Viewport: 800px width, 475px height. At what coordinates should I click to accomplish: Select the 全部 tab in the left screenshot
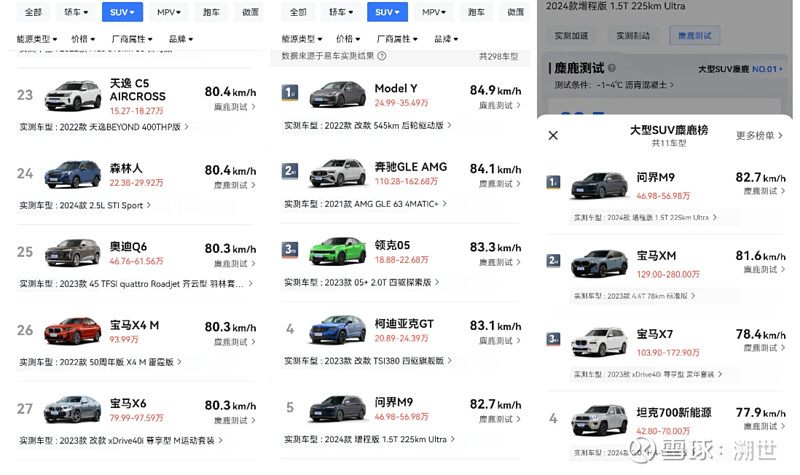pos(33,12)
